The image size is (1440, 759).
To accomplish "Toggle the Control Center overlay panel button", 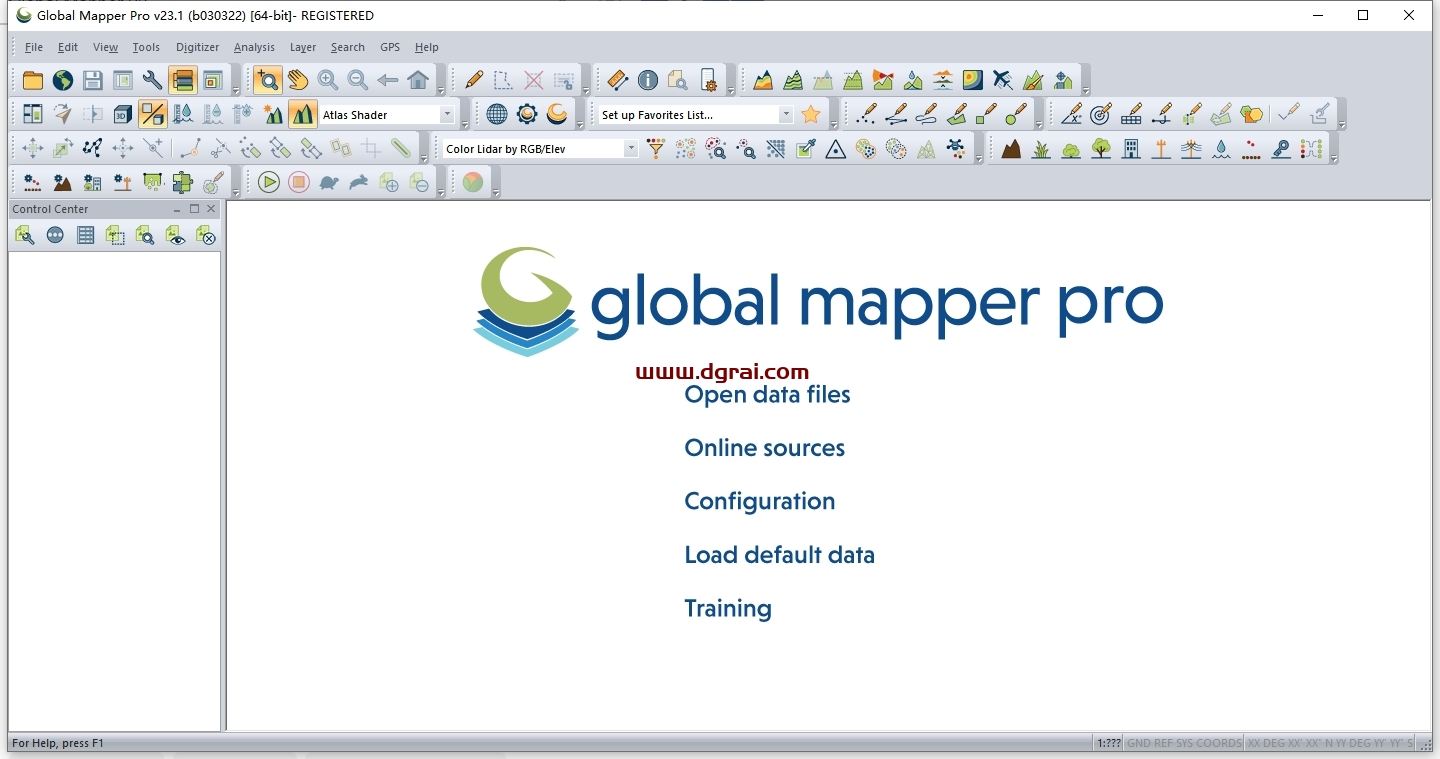I will point(183,81).
